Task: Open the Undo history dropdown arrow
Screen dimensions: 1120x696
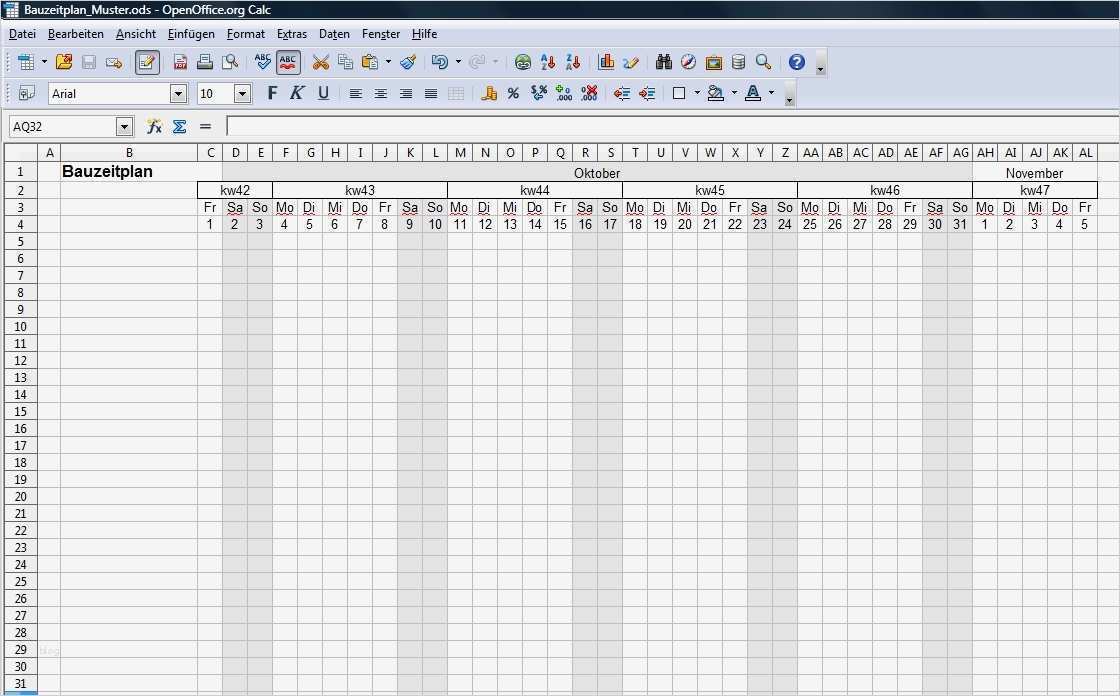Action: 459,62
